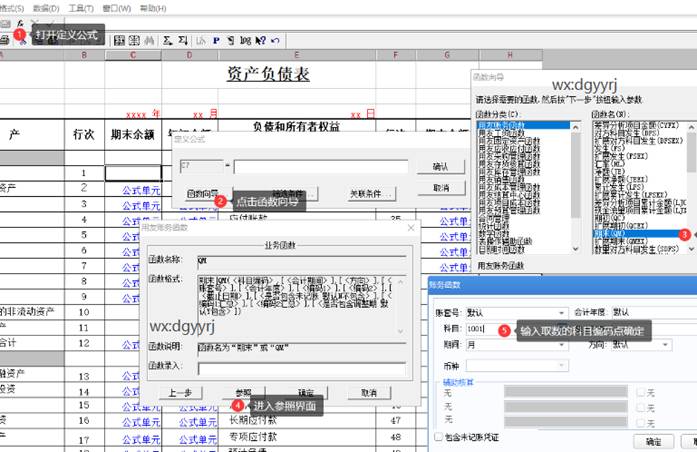Select 期初(QC) in the function name list

click(609, 218)
